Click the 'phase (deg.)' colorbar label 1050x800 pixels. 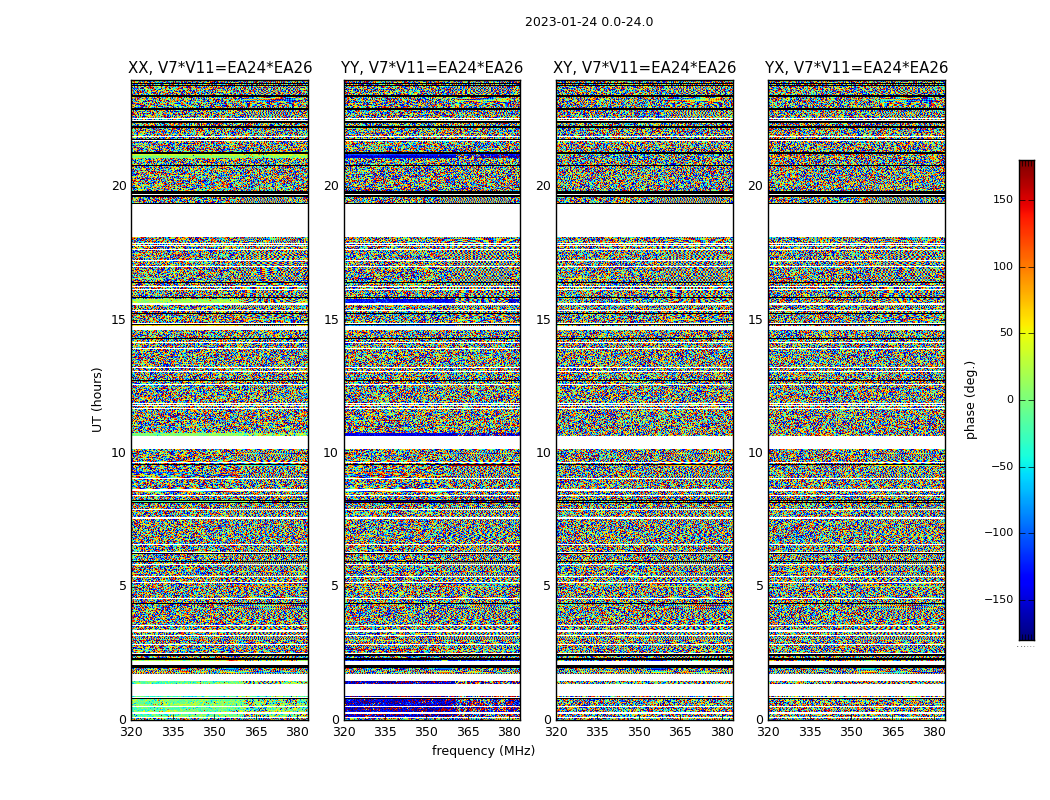coord(970,400)
